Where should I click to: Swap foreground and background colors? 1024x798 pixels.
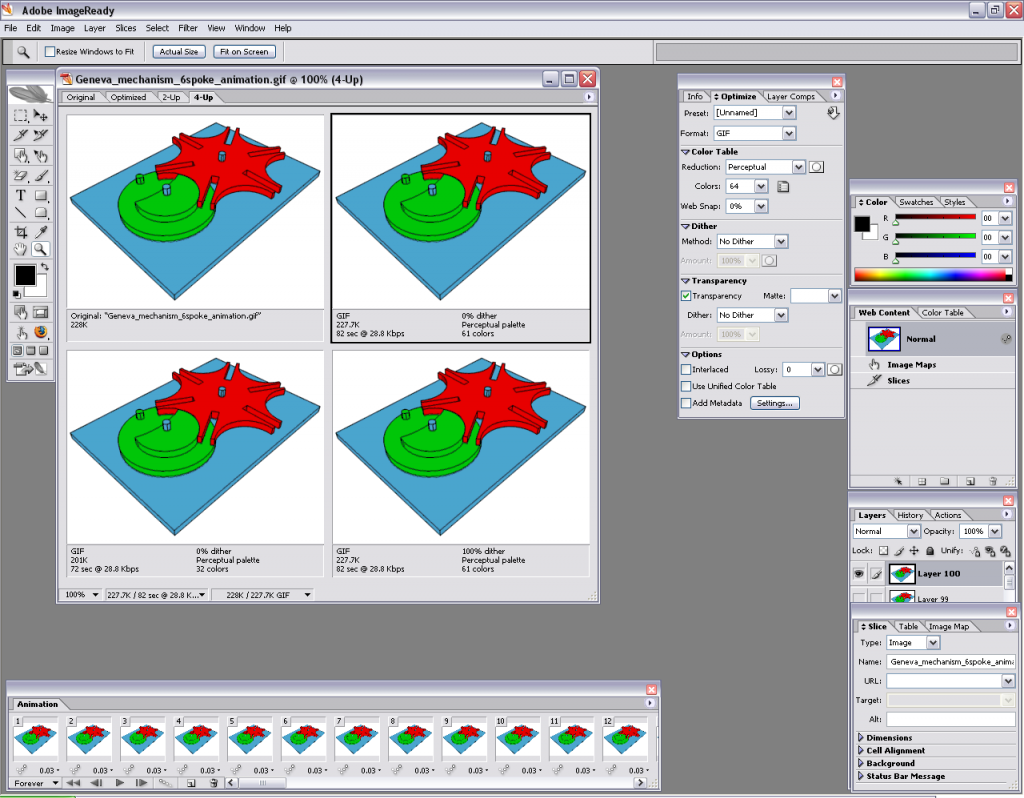click(x=44, y=266)
